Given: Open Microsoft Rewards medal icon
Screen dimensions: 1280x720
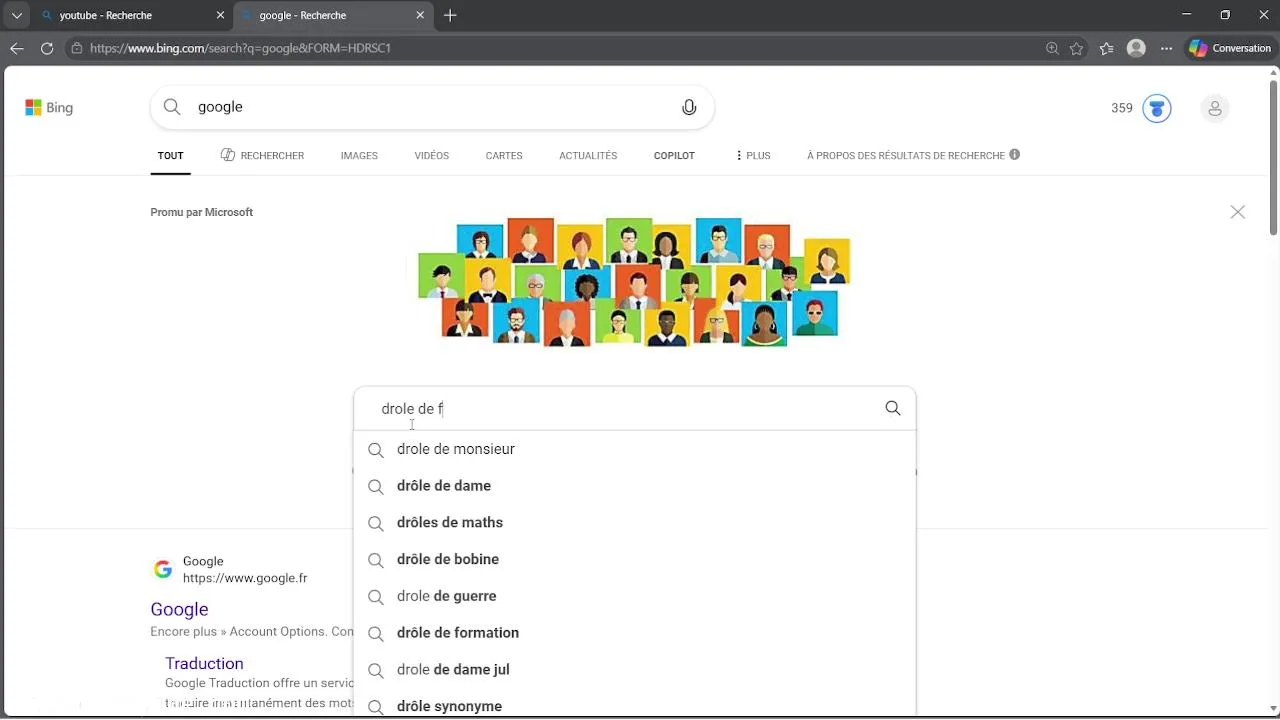Looking at the screenshot, I should 1157,108.
